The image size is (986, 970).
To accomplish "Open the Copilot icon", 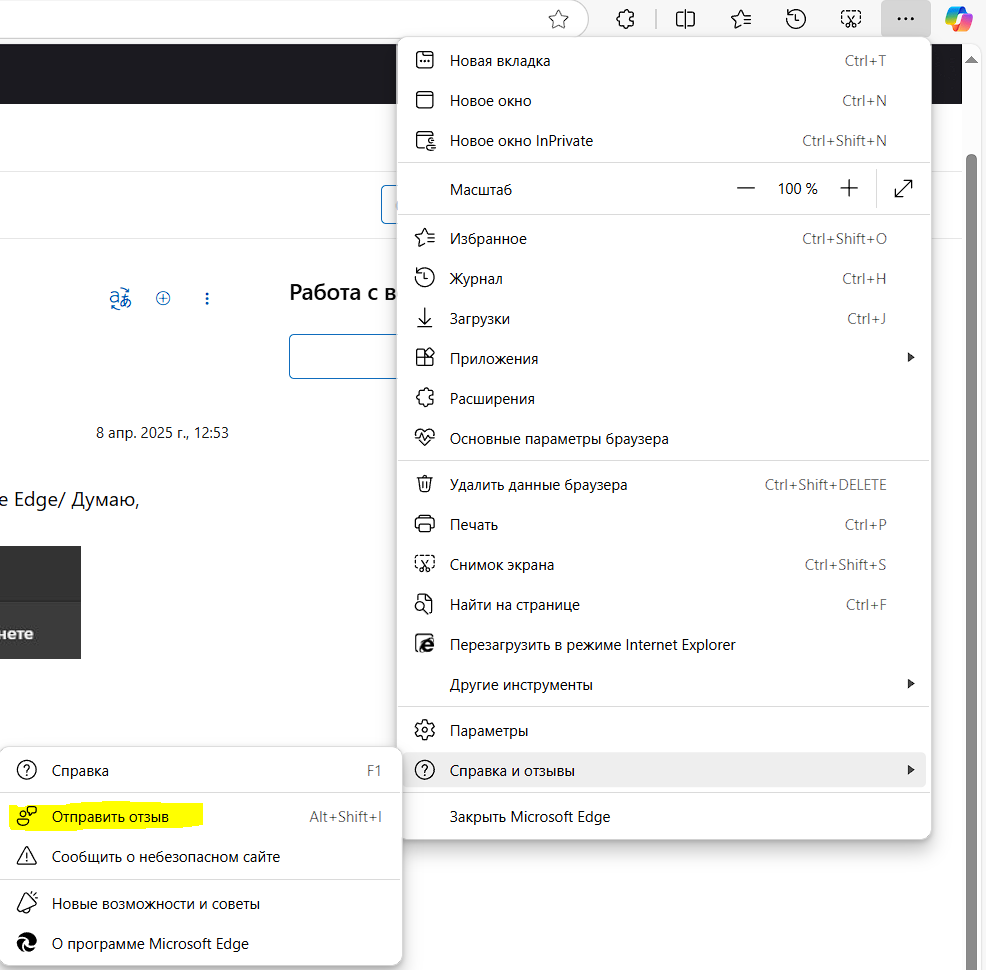I will tap(958, 19).
